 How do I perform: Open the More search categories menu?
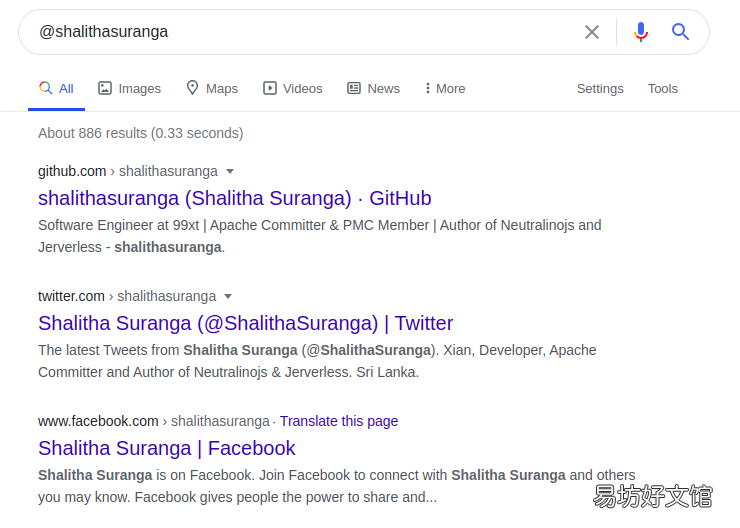coord(445,89)
